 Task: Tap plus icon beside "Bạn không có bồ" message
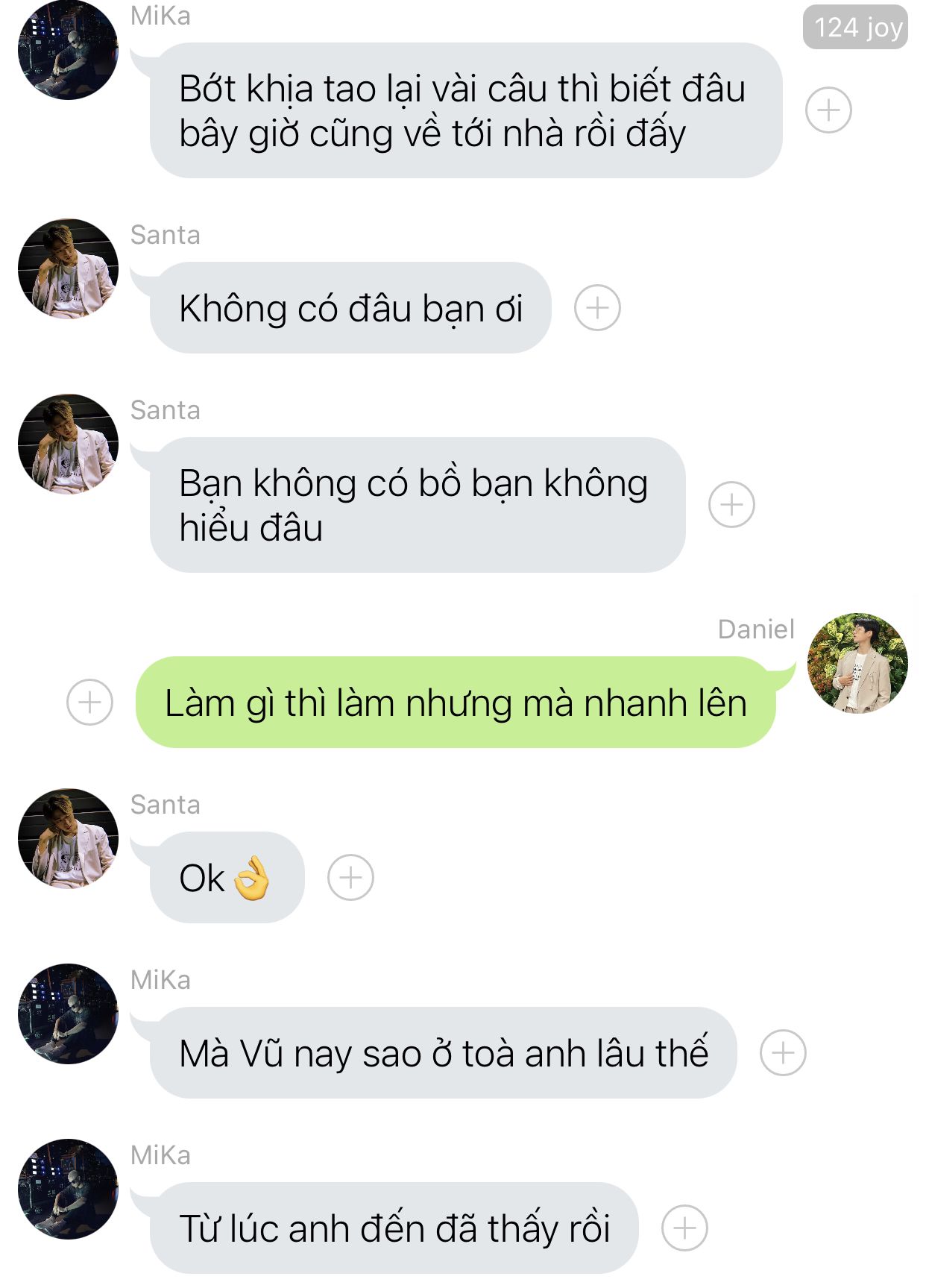pyautogui.click(x=731, y=505)
